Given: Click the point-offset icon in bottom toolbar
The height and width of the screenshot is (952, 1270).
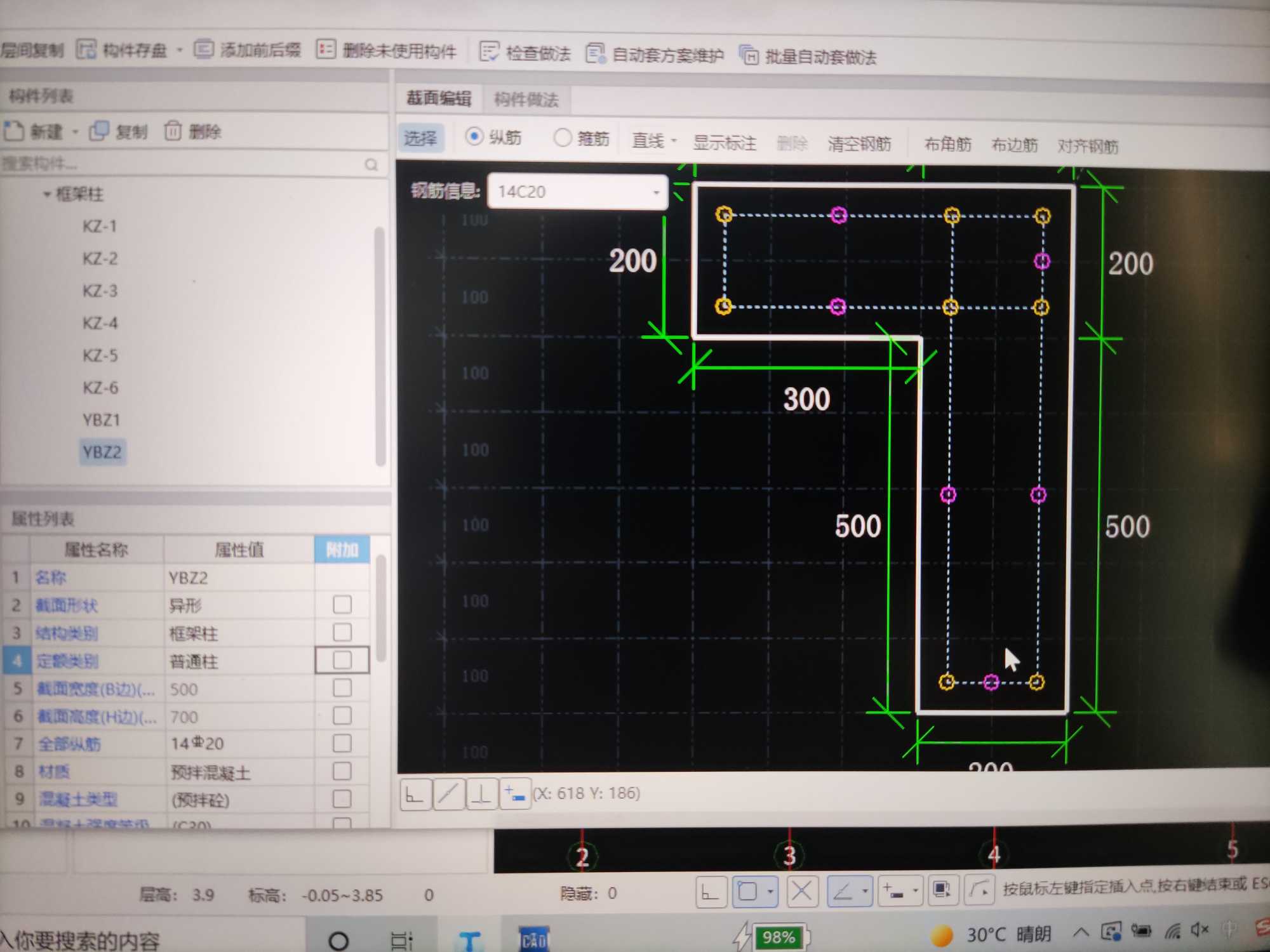Looking at the screenshot, I should (893, 892).
